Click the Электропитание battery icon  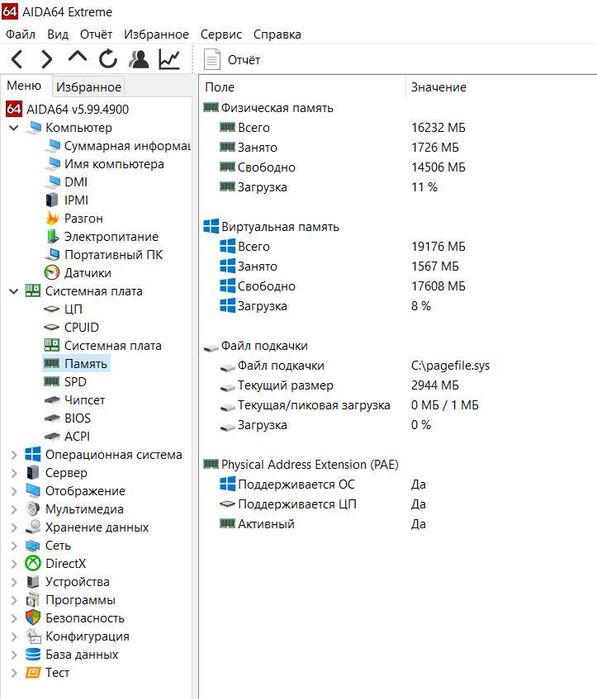pos(52,237)
